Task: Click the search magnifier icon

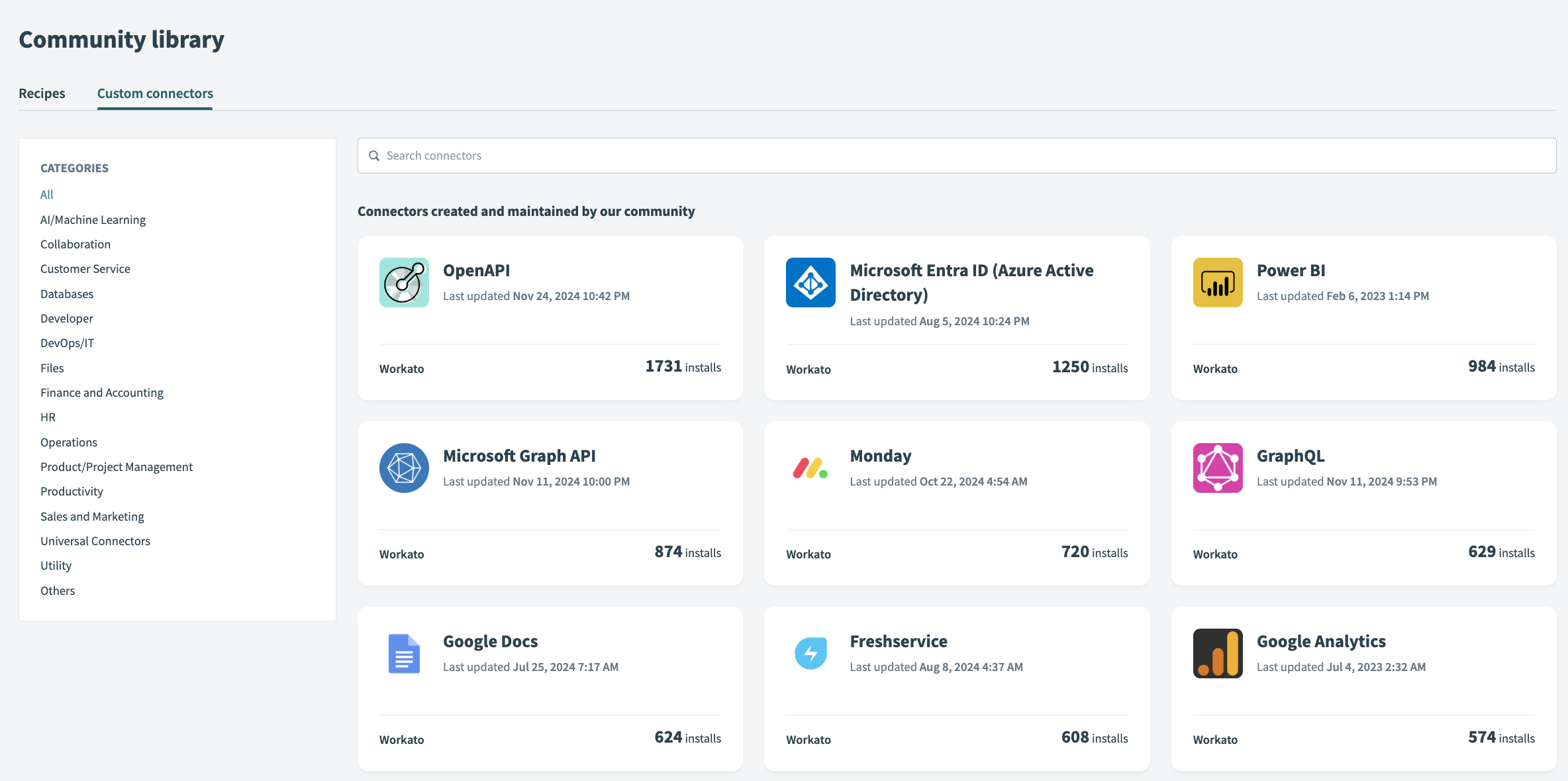Action: click(374, 156)
